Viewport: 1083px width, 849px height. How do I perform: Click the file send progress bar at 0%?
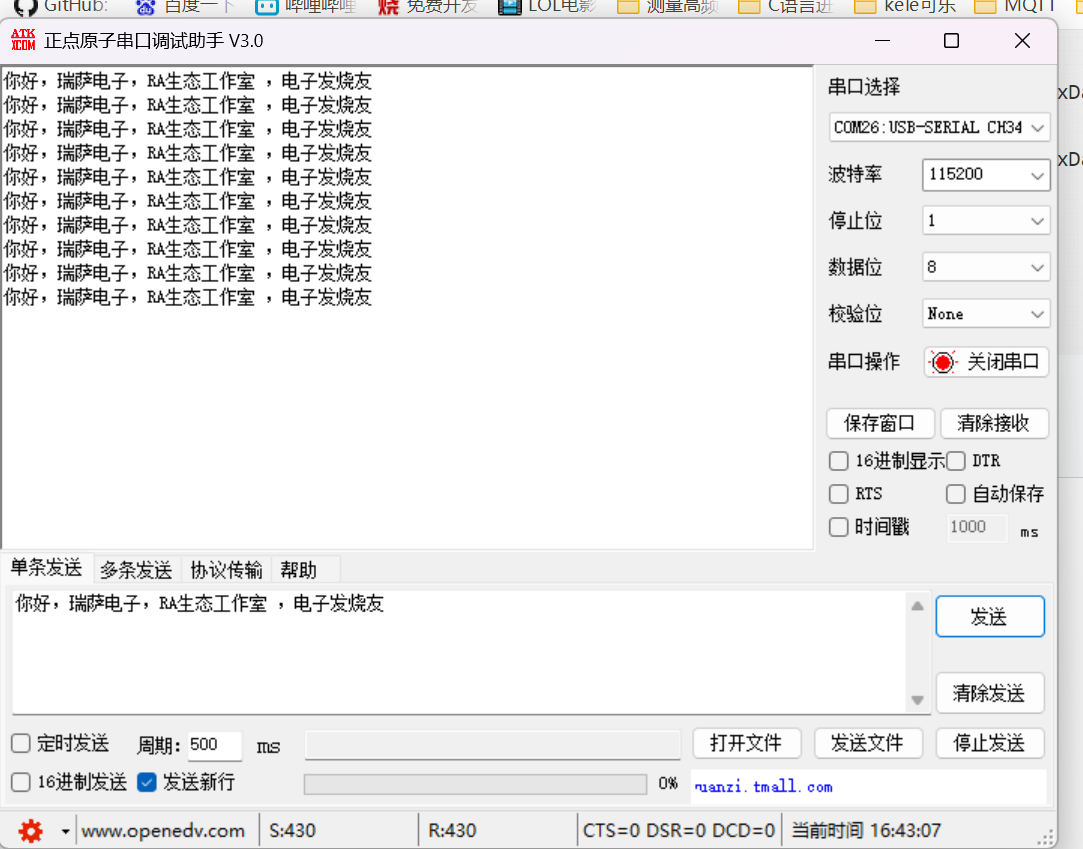[475, 784]
